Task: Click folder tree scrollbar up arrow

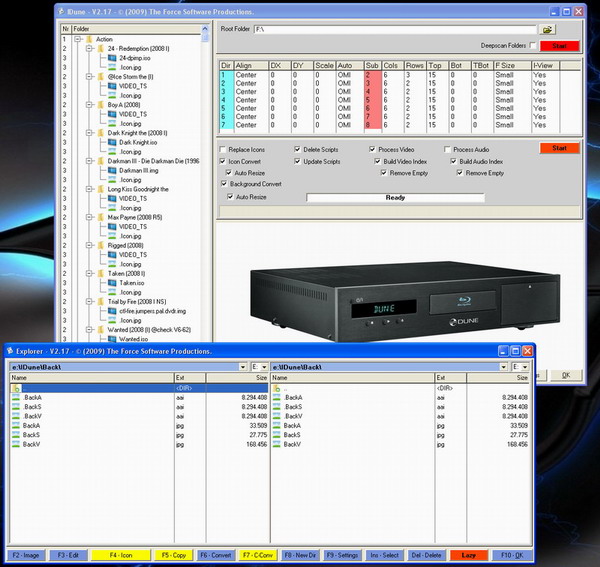Action: coord(205,29)
